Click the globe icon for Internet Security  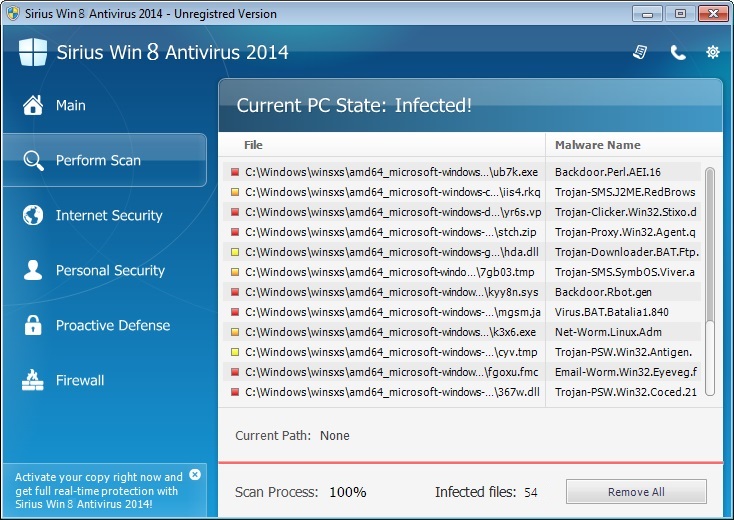coord(33,215)
